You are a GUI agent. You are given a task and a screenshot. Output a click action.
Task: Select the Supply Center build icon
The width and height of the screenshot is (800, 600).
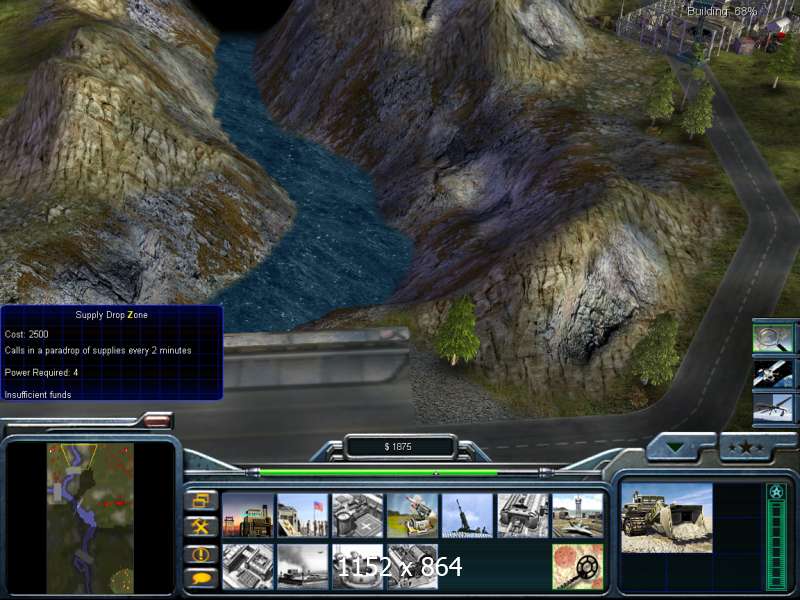pos(358,515)
